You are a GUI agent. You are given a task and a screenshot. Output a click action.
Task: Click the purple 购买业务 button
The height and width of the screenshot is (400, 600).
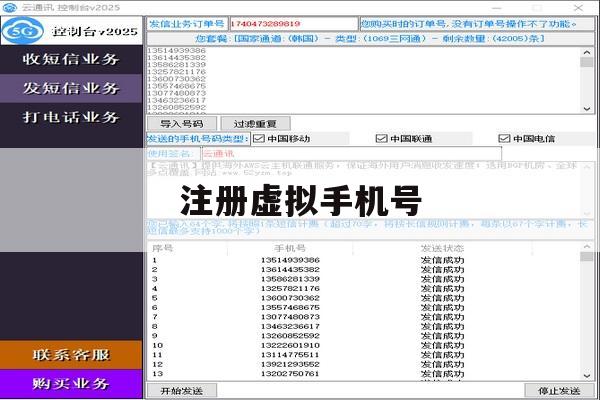coord(71,384)
